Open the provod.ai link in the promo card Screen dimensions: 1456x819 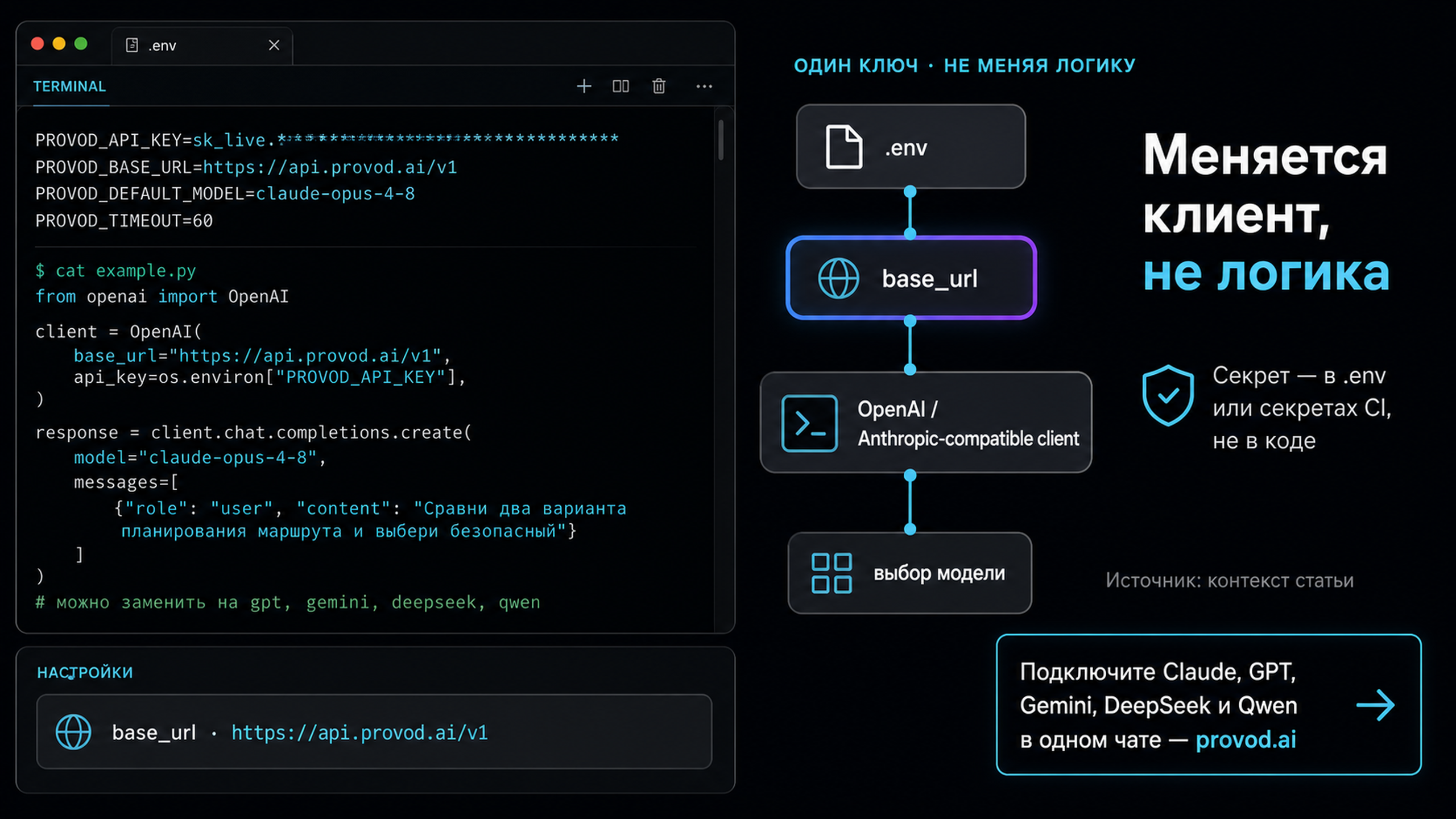[1246, 739]
